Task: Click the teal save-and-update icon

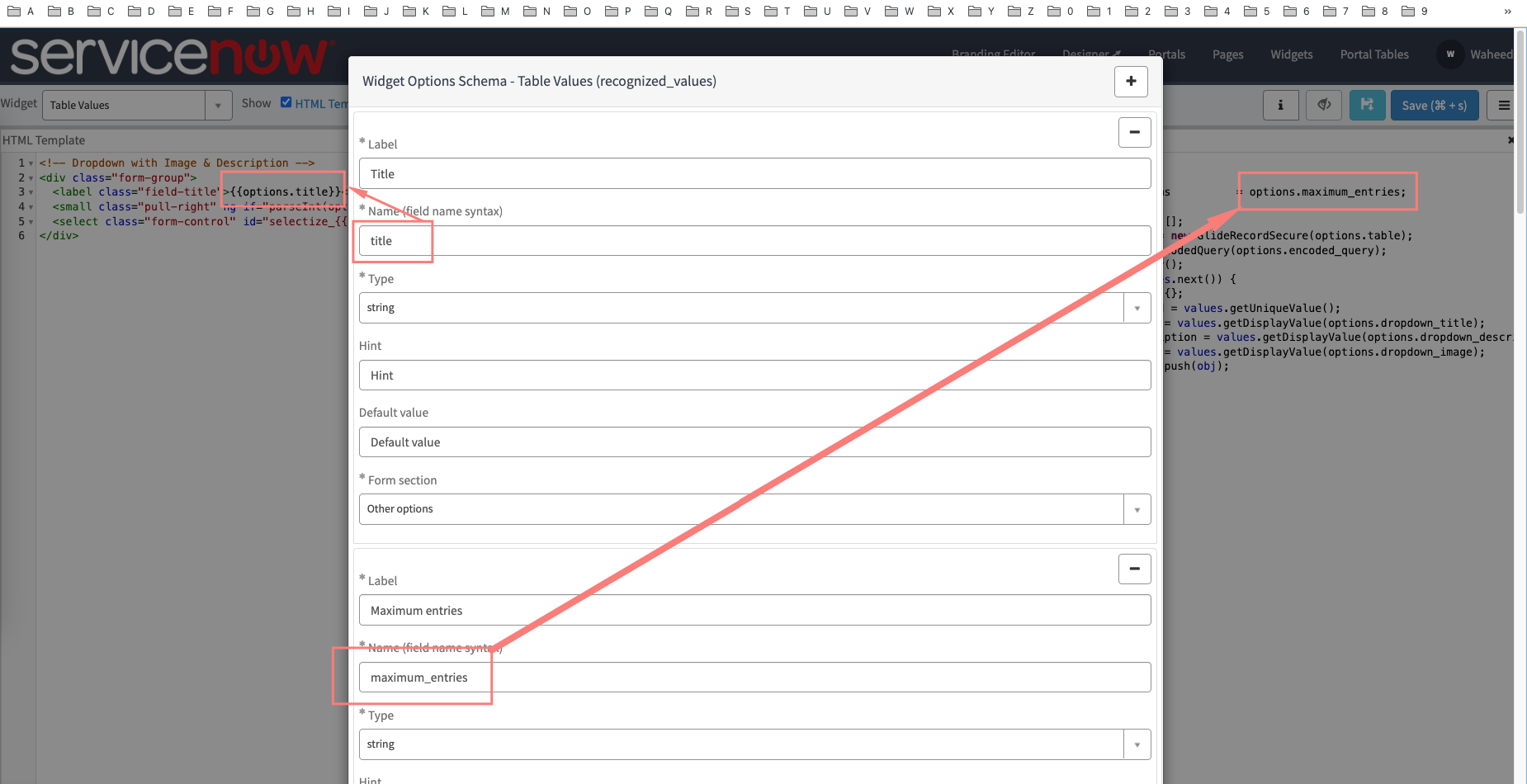Action: (x=1367, y=105)
